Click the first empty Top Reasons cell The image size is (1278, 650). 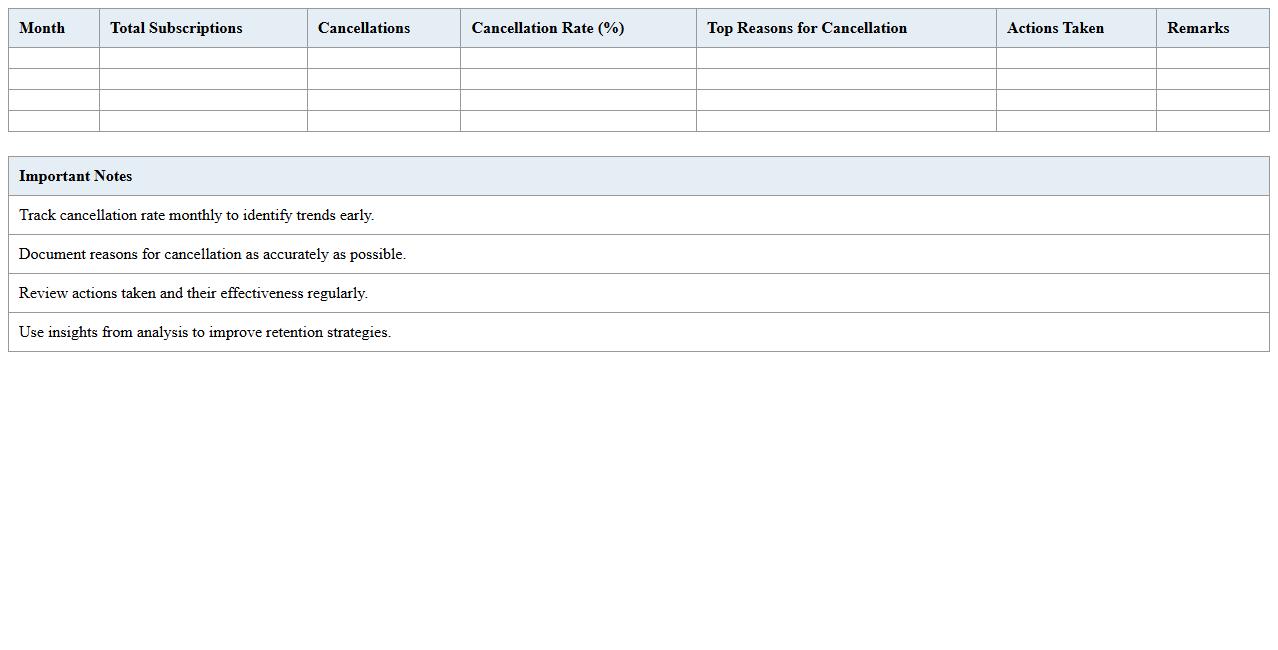pyautogui.click(x=846, y=58)
